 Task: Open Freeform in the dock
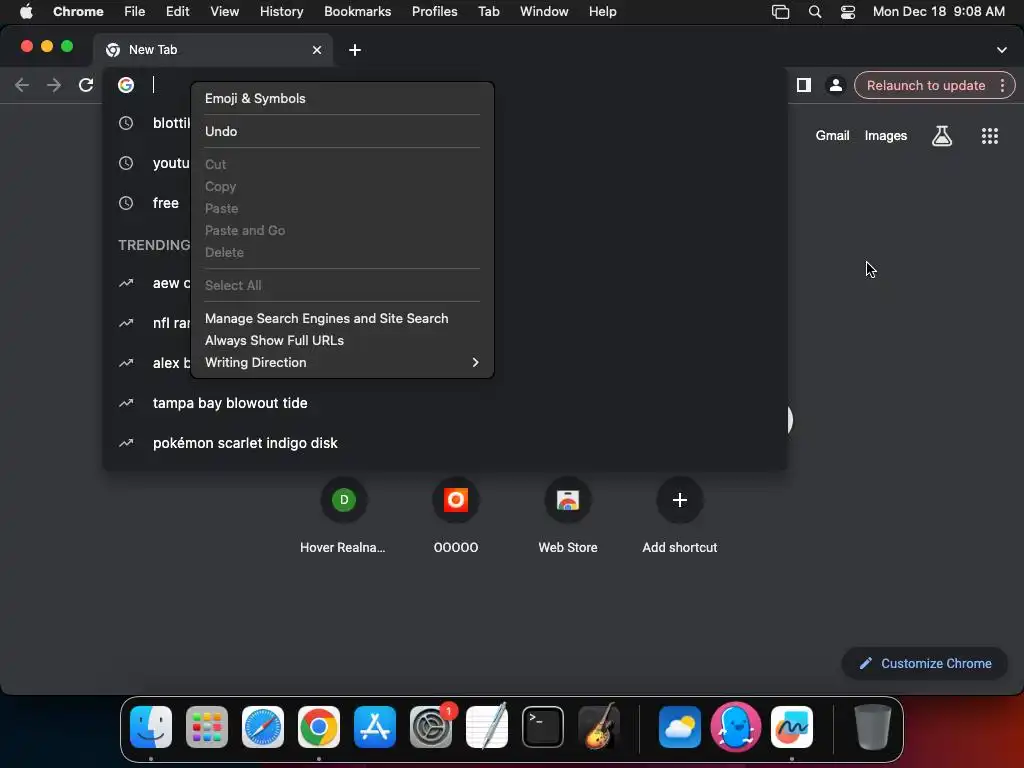792,726
